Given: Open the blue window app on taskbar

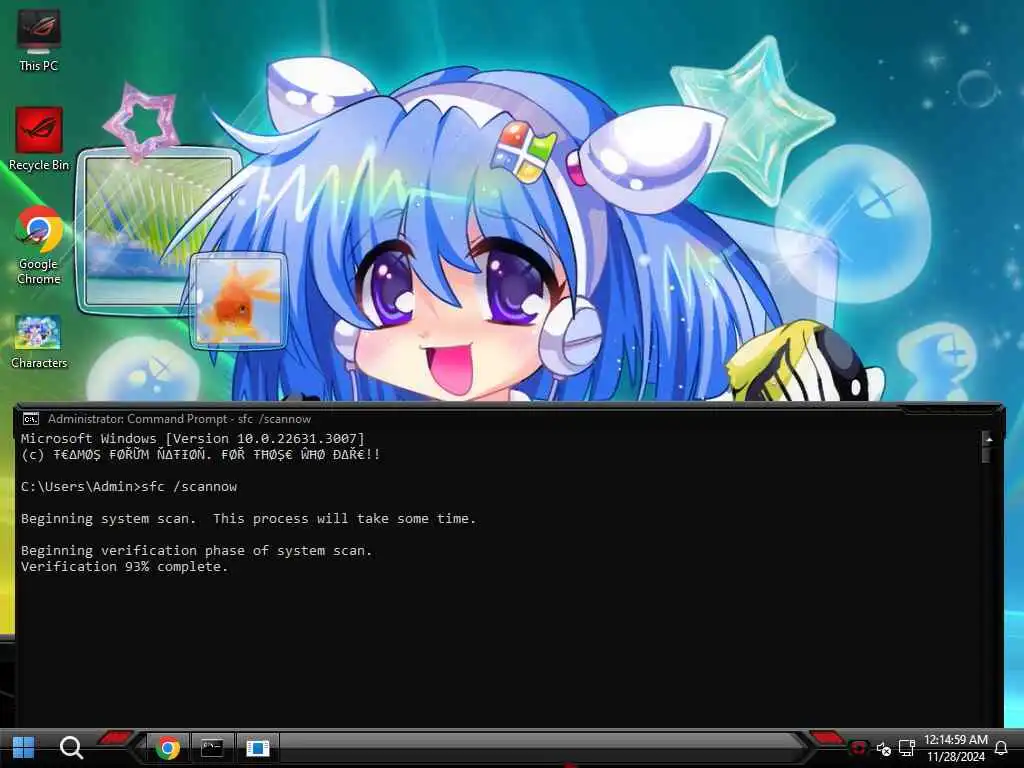Looking at the screenshot, I should coord(257,748).
